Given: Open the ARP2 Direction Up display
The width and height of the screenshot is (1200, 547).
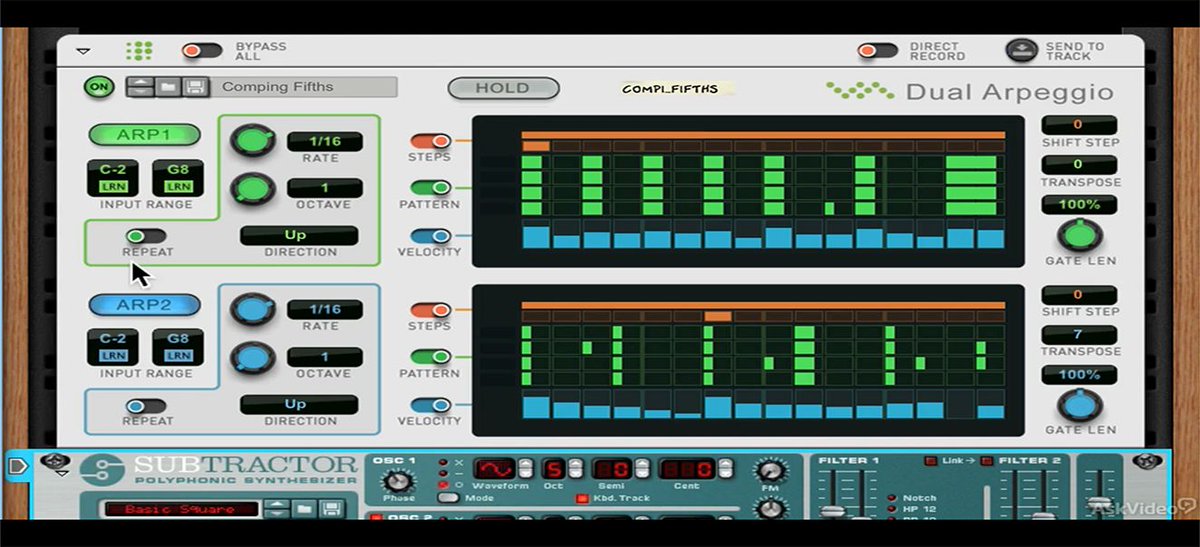Looking at the screenshot, I should (x=299, y=405).
